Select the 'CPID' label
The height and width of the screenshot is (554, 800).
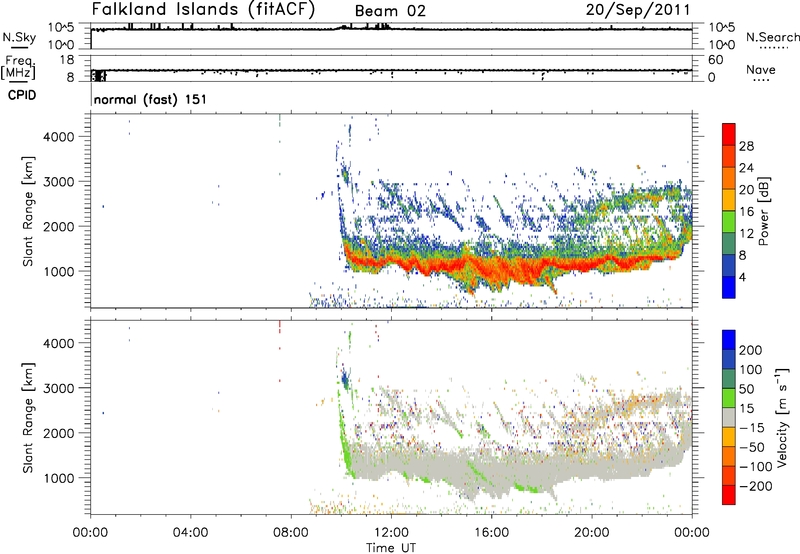coord(22,95)
